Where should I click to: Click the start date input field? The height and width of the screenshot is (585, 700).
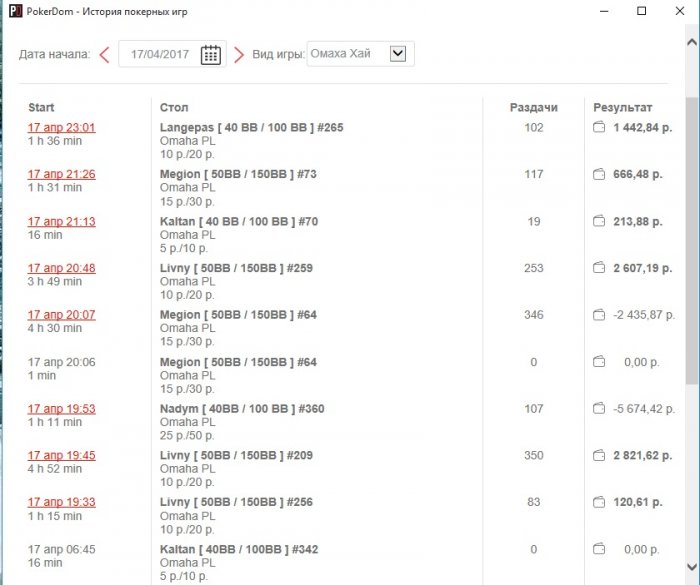click(158, 55)
